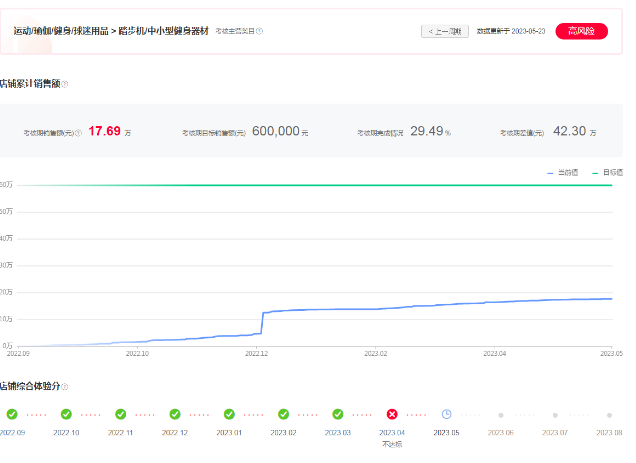This screenshot has height=463, width=636.
Task: Click the grey dot for 2023.06
Action: coord(501,415)
